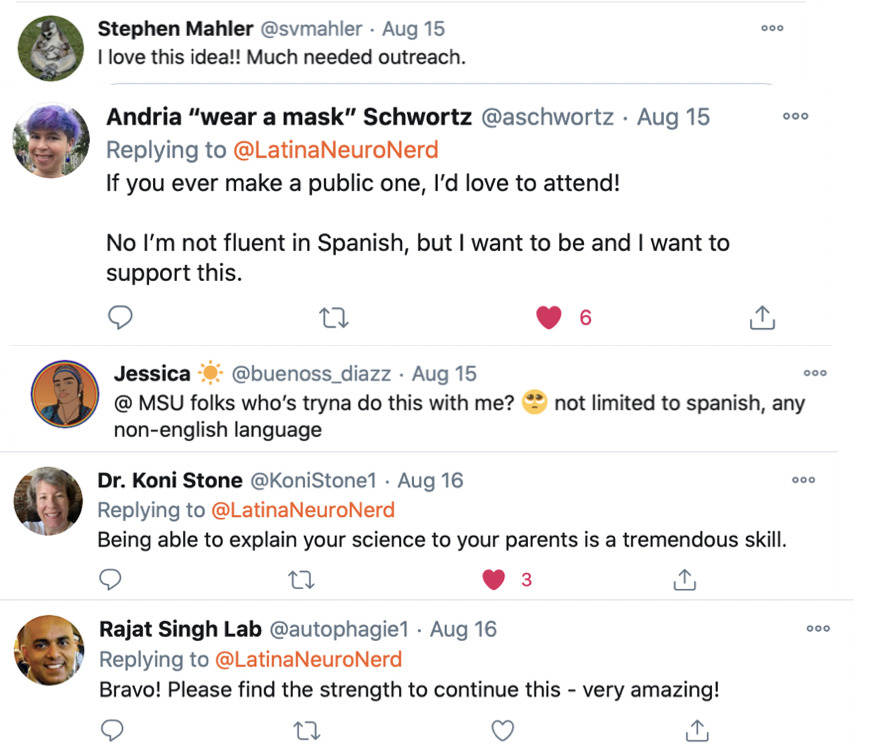882x754 pixels.
Task: Open @LatinaNeuroNerd link in Rajat Singh's reply
Action: (308, 660)
